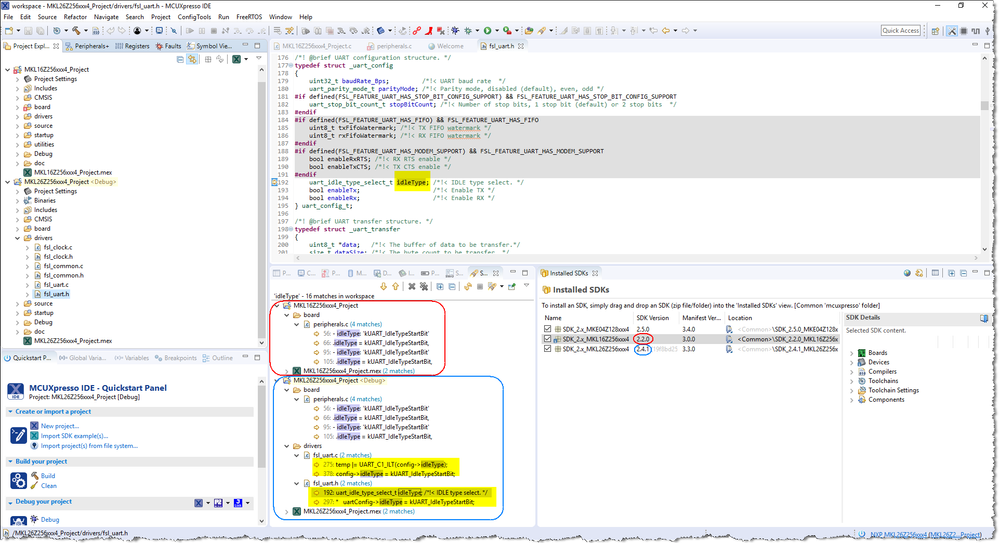Switch to peripherals.c editor tab

pyautogui.click(x=389, y=46)
